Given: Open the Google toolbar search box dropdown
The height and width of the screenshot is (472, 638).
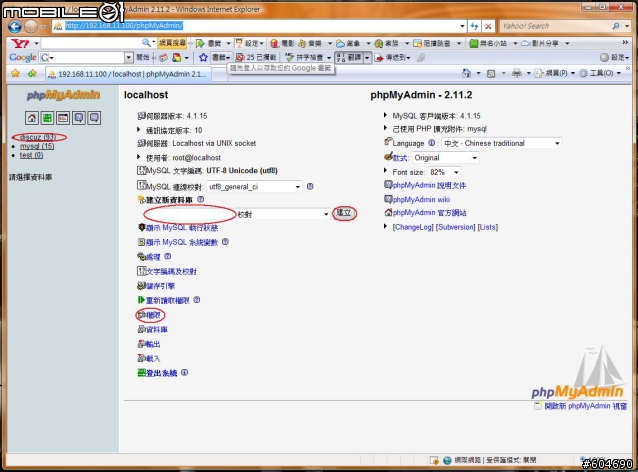Looking at the screenshot, I should point(129,58).
